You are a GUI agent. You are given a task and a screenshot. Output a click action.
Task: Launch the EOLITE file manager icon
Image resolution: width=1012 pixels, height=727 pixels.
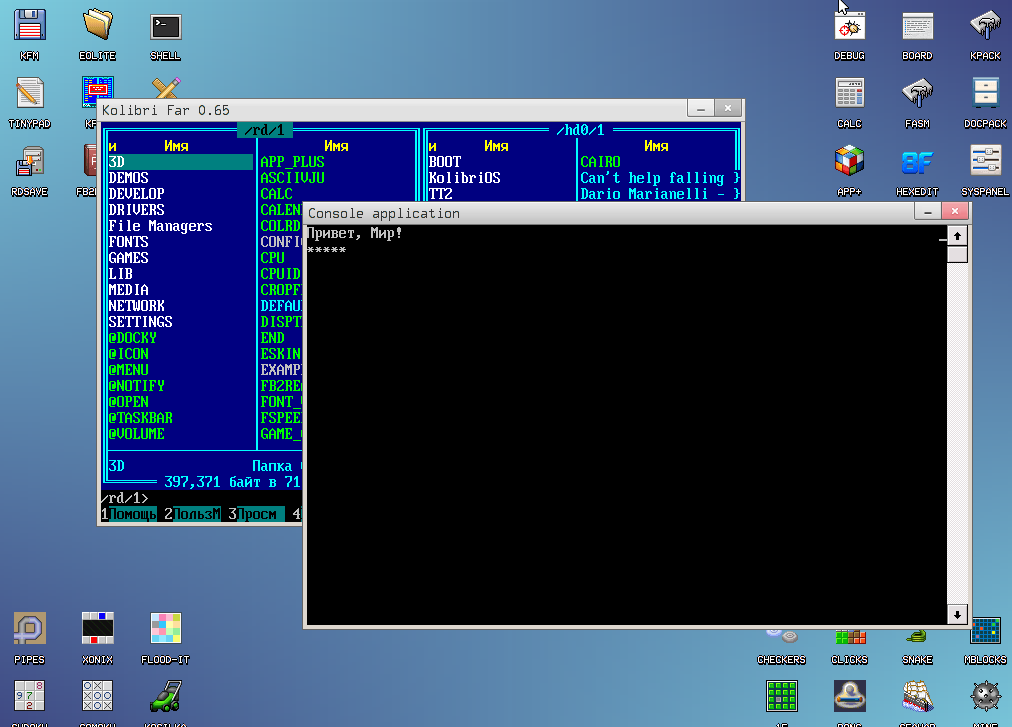pyautogui.click(x=98, y=26)
